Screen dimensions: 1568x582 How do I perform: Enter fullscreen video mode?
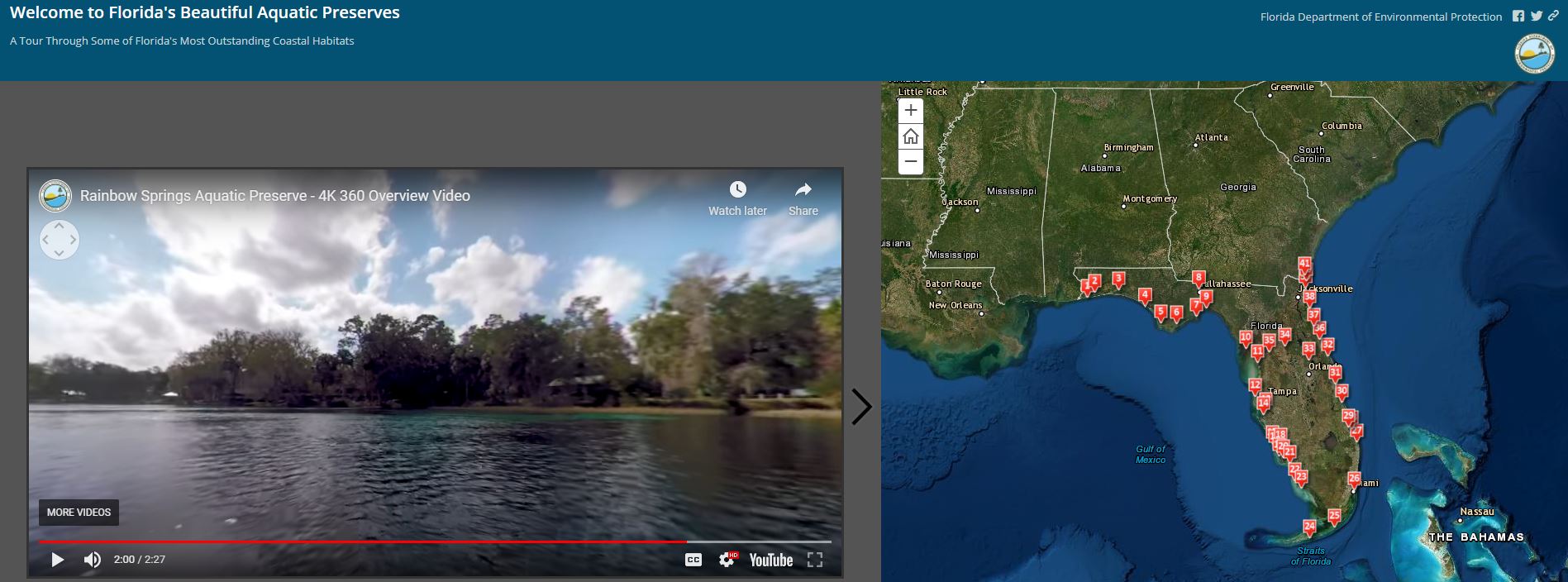coord(815,560)
